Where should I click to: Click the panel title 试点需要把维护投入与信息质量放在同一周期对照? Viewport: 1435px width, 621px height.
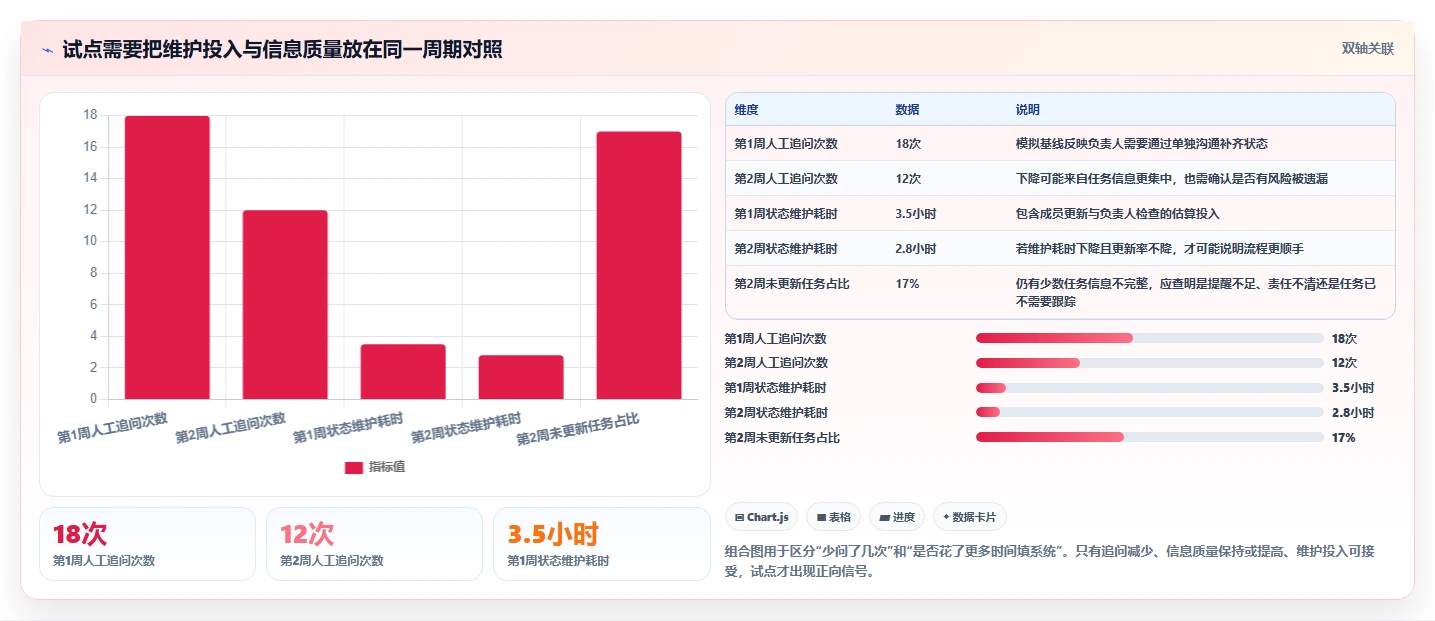point(282,50)
